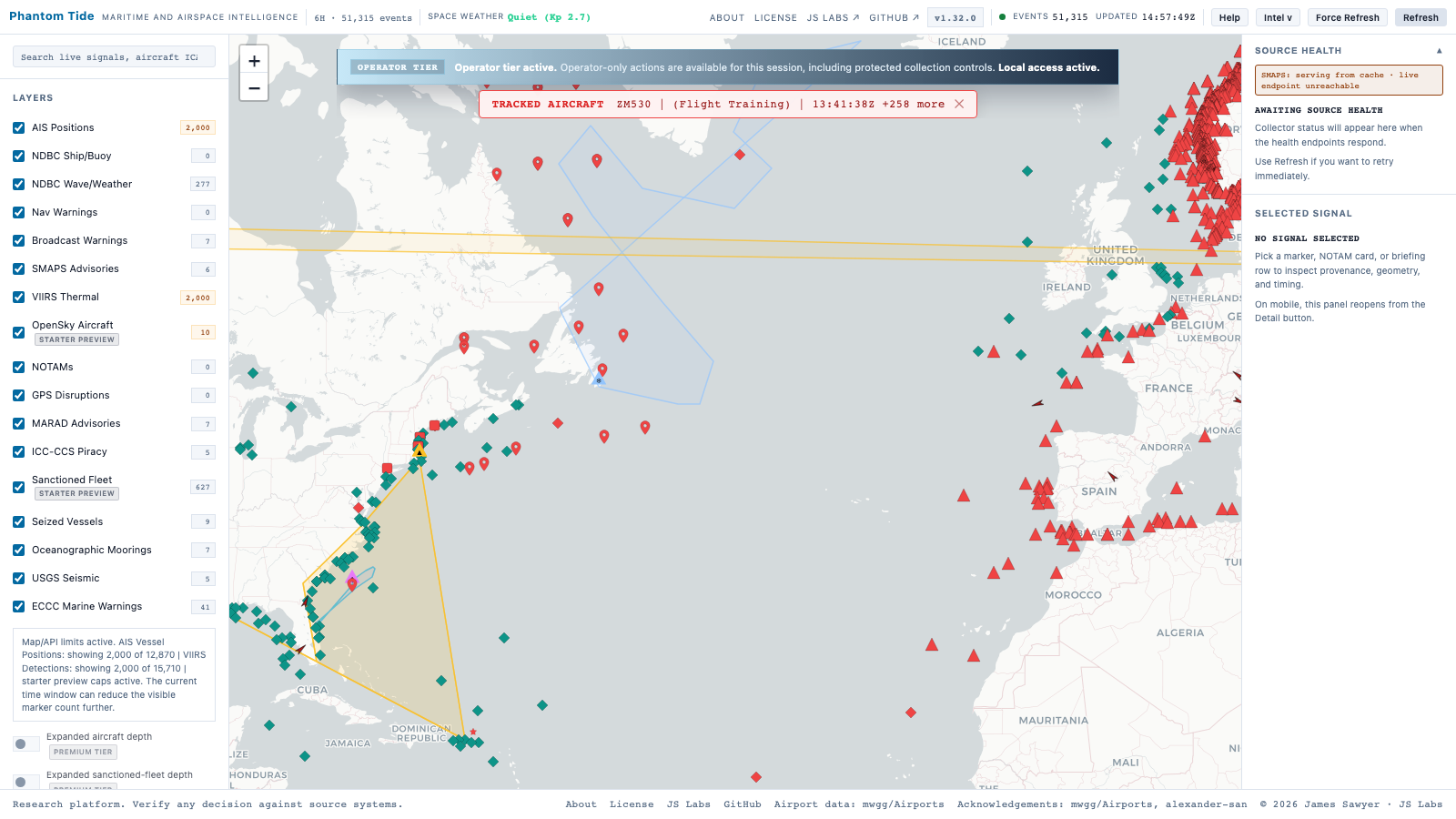Select the aircraft icon in the Bay of Biscay
The width and height of the screenshot is (1456, 819).
pos(1037,402)
